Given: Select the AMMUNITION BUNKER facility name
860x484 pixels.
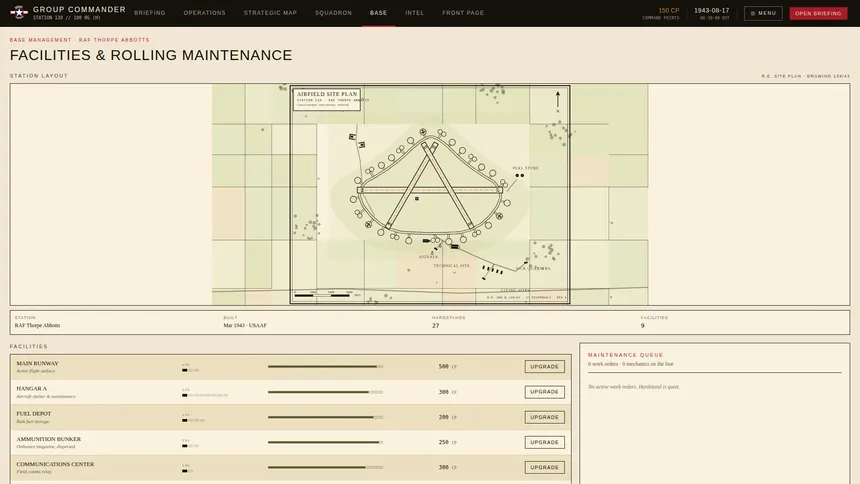Looking at the screenshot, I should pyautogui.click(x=48, y=439).
